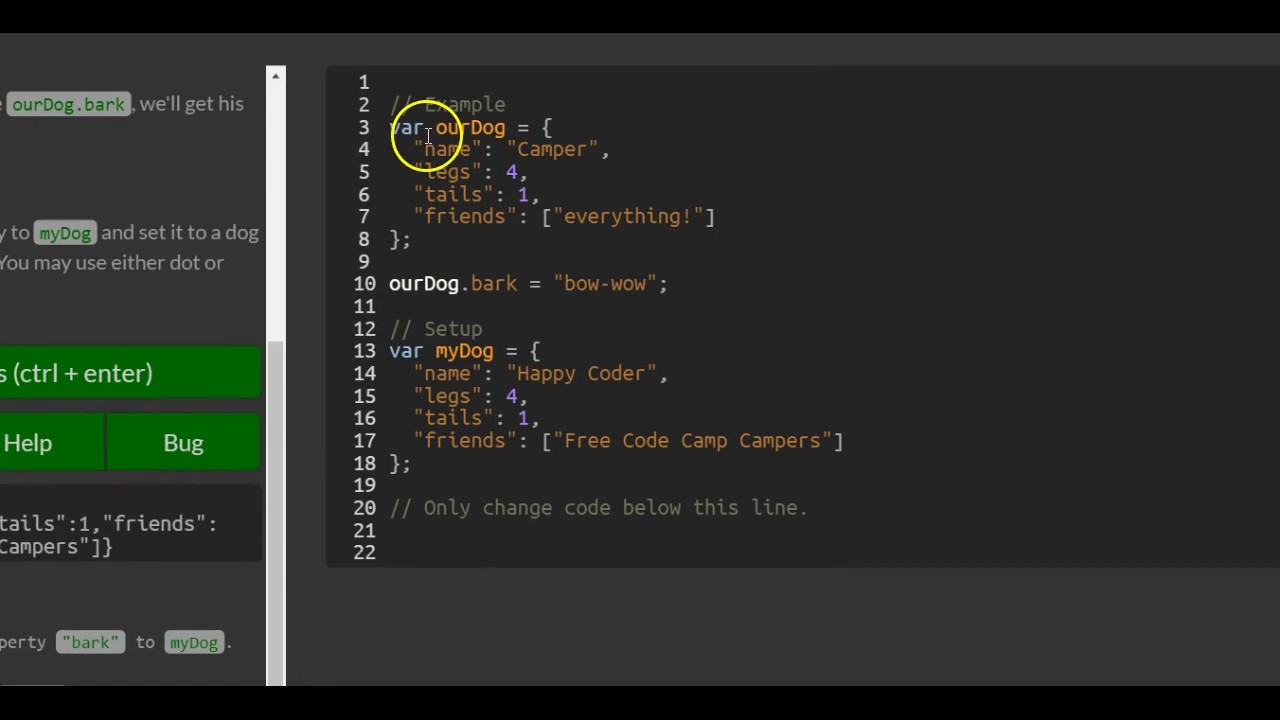Click the '// Setup' comment line

435,329
